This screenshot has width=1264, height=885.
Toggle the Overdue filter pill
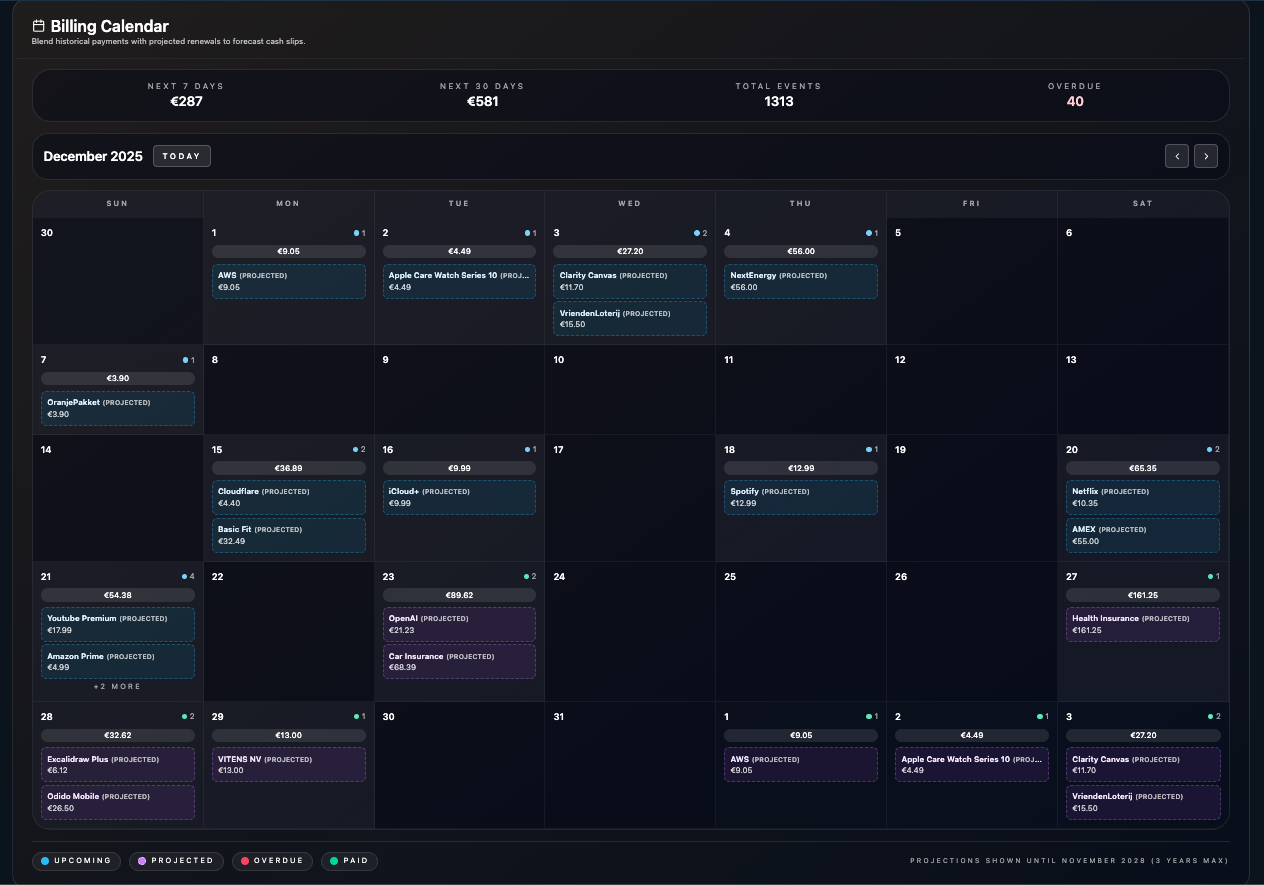tap(272, 861)
